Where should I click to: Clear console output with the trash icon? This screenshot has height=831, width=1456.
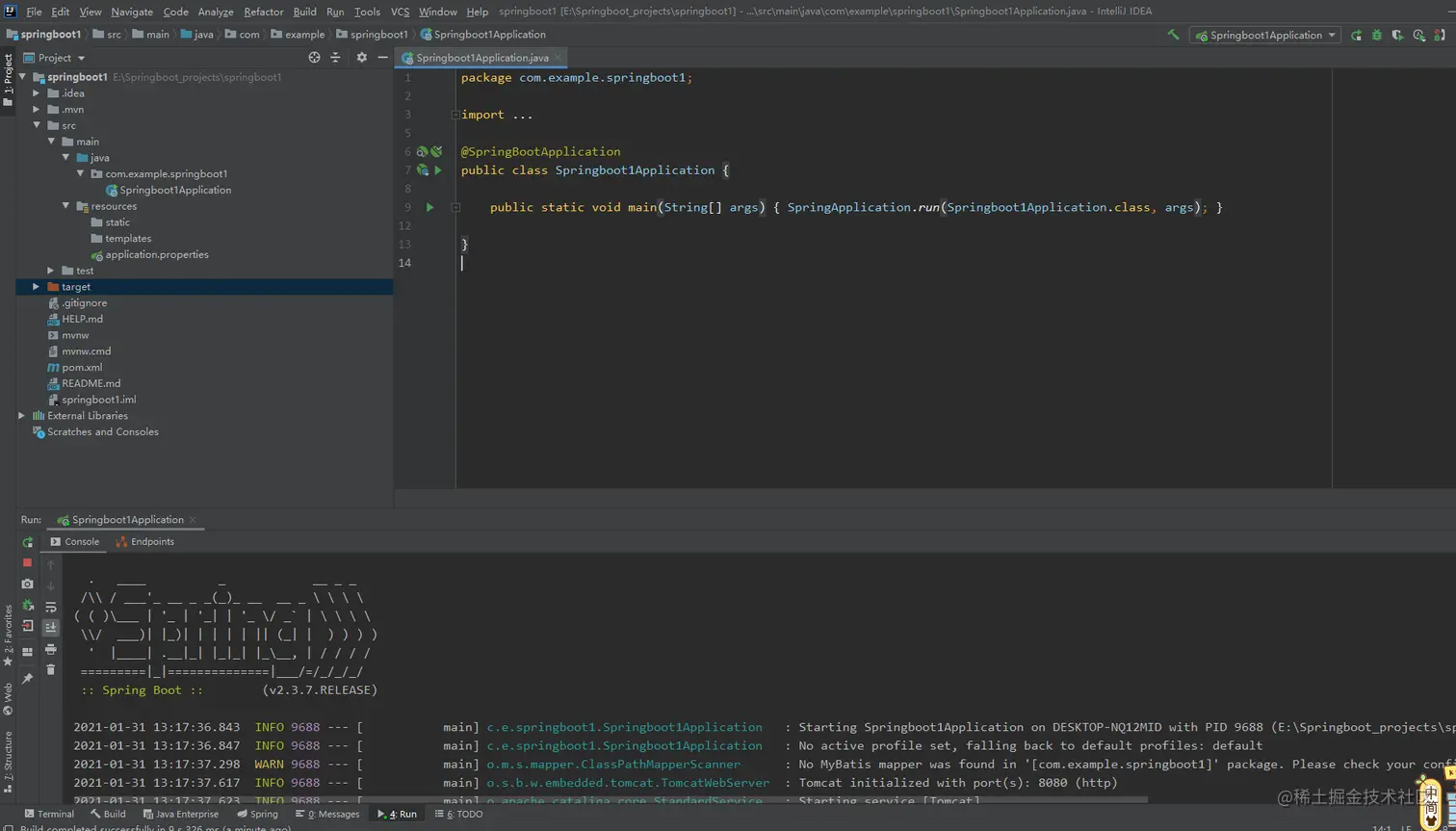coord(51,669)
